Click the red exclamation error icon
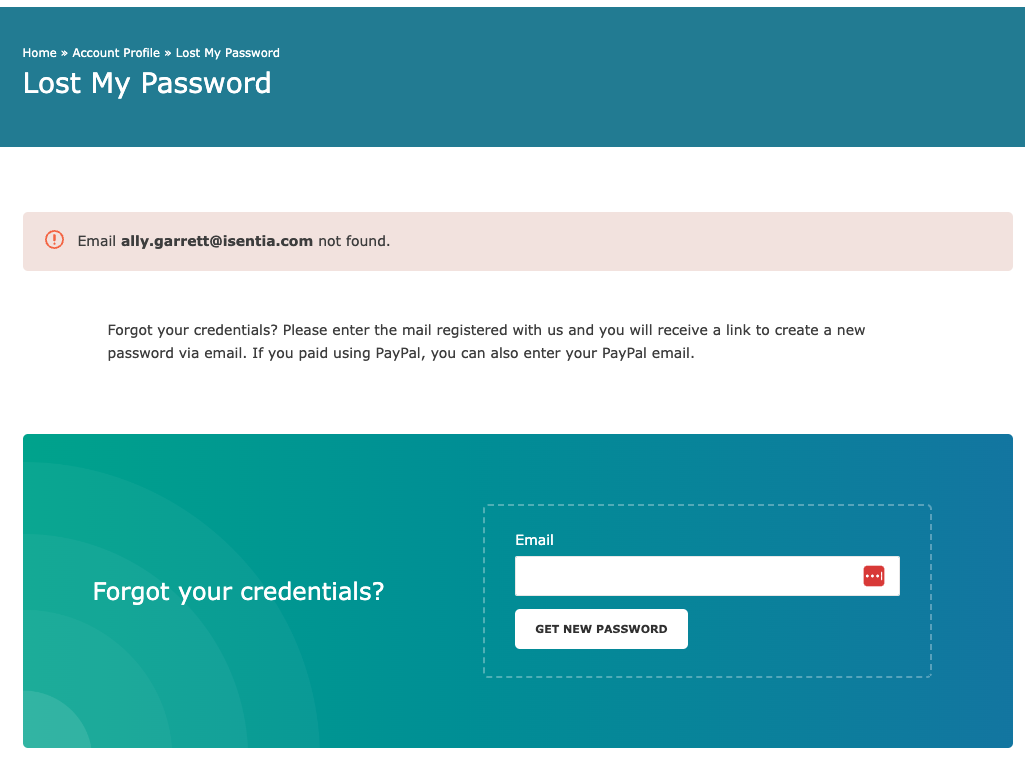The height and width of the screenshot is (783, 1025). point(54,240)
